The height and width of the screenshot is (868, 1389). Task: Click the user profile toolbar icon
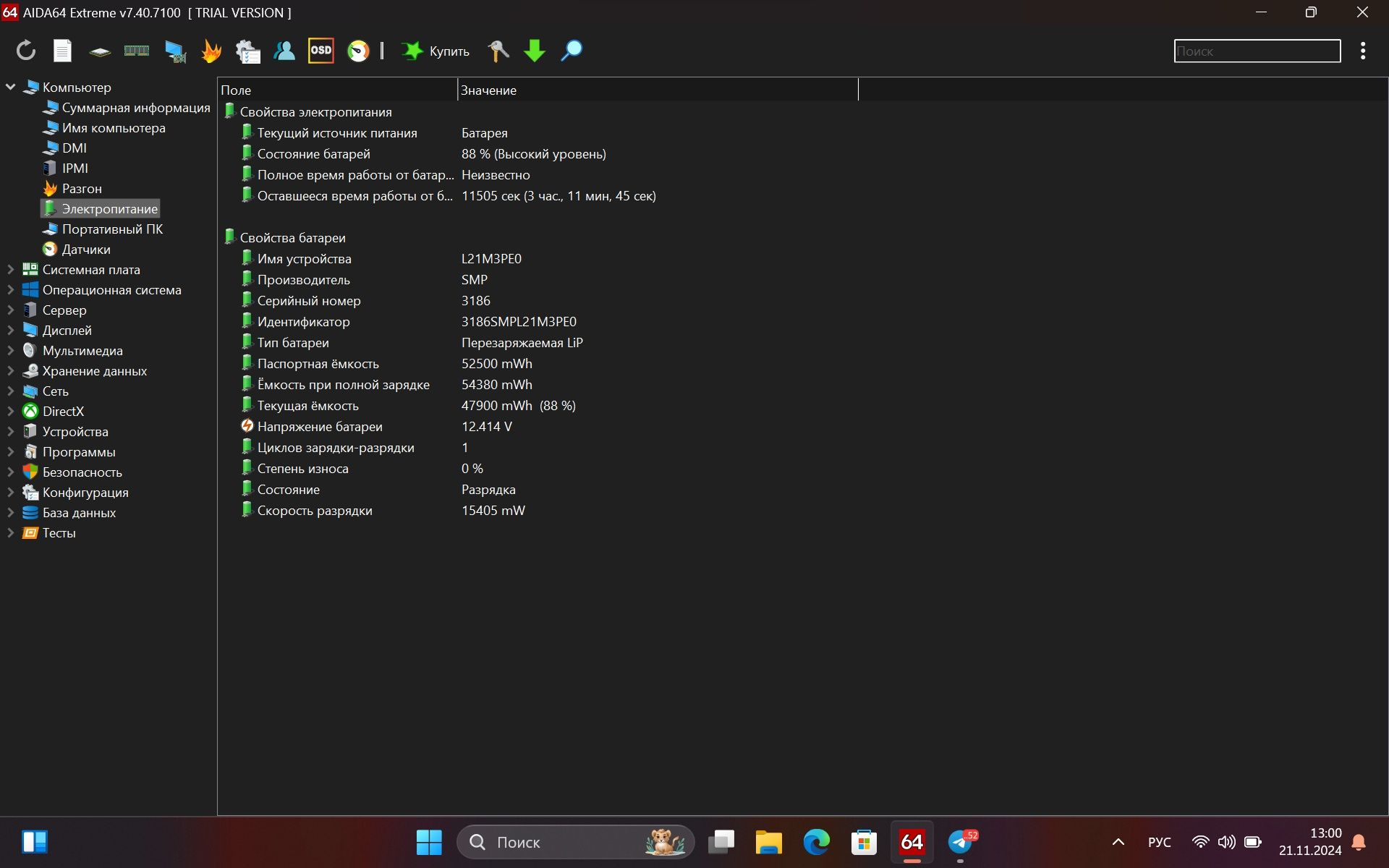click(x=284, y=51)
